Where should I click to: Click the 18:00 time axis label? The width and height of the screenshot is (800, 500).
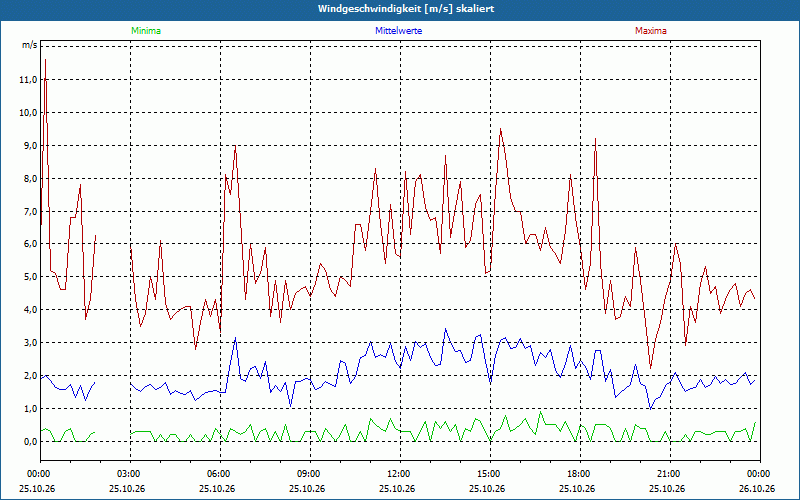[x=580, y=474]
